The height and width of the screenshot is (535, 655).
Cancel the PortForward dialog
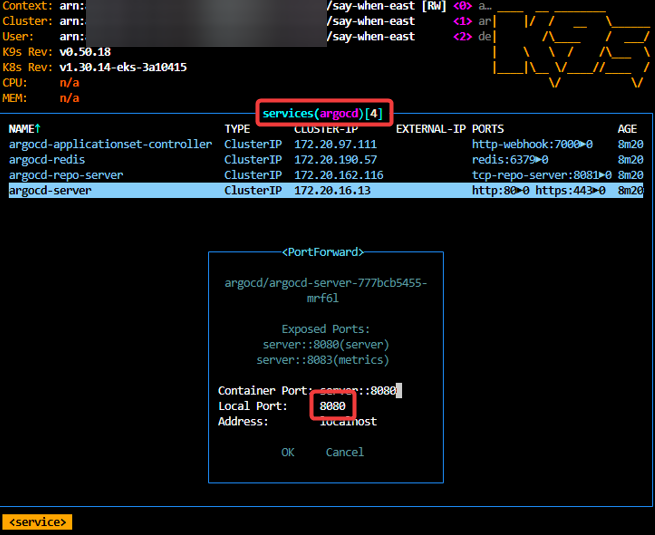(x=344, y=452)
